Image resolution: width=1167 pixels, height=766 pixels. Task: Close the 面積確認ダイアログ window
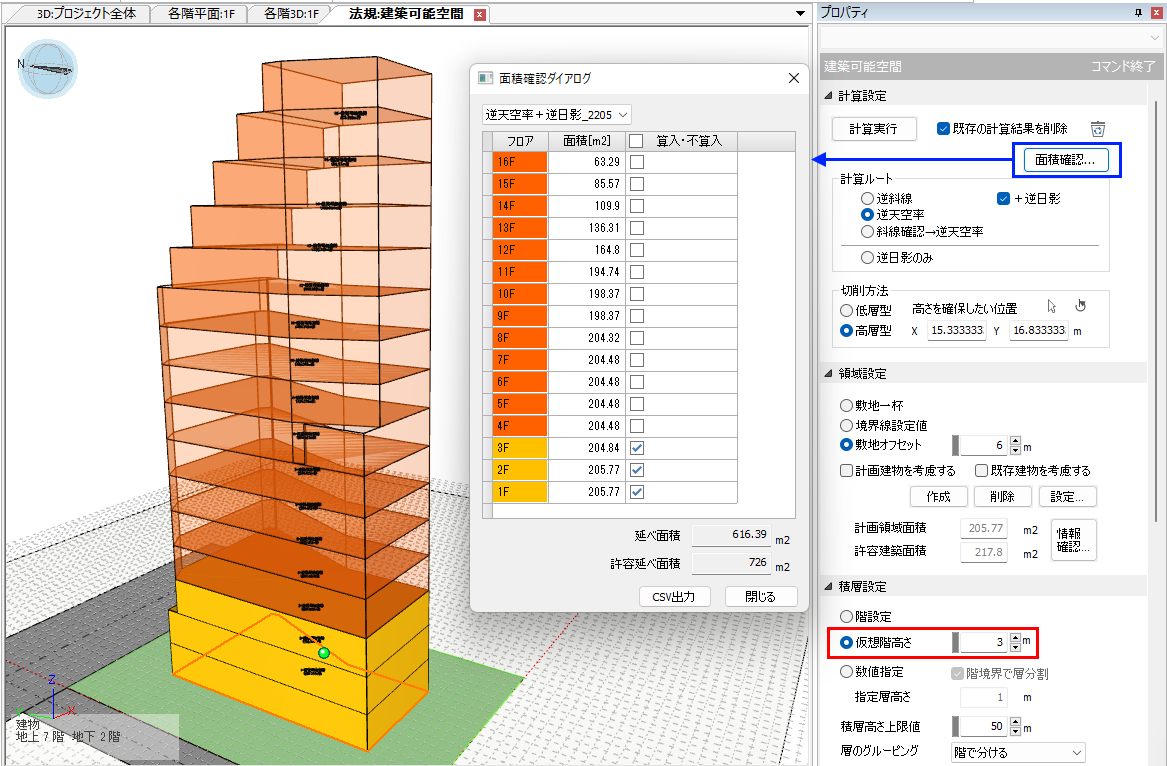[793, 78]
